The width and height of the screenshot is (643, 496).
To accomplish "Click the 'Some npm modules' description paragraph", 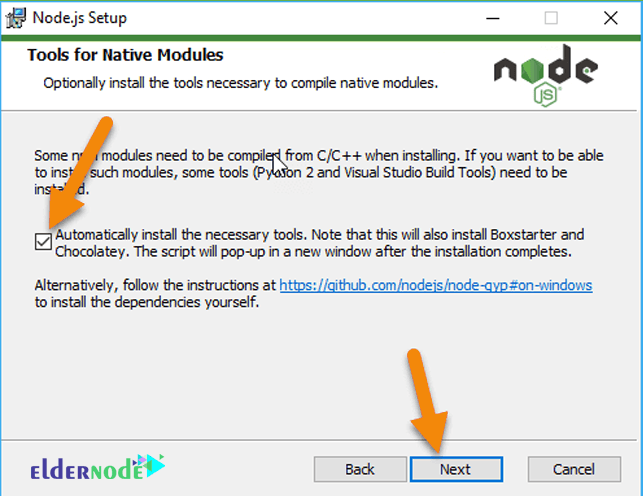I will pos(319,172).
